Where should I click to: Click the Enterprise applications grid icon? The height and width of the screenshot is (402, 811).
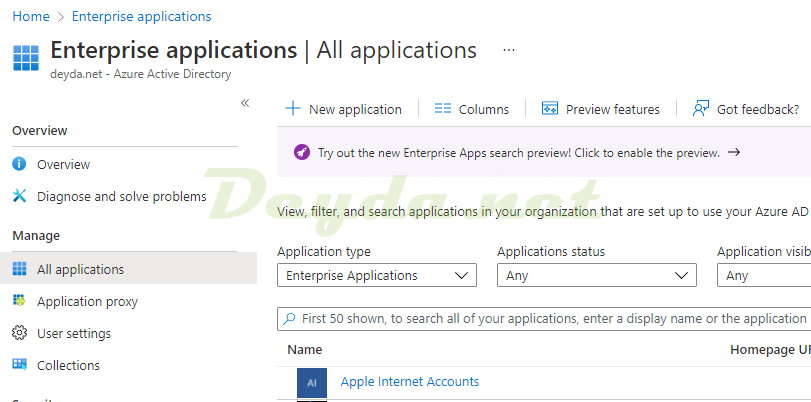(x=26, y=57)
